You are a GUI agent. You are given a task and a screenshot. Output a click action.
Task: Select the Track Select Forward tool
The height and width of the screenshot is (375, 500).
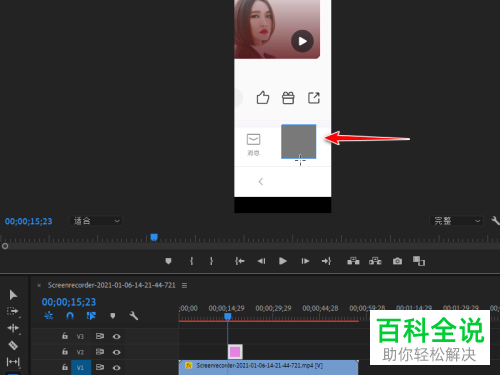(13, 311)
